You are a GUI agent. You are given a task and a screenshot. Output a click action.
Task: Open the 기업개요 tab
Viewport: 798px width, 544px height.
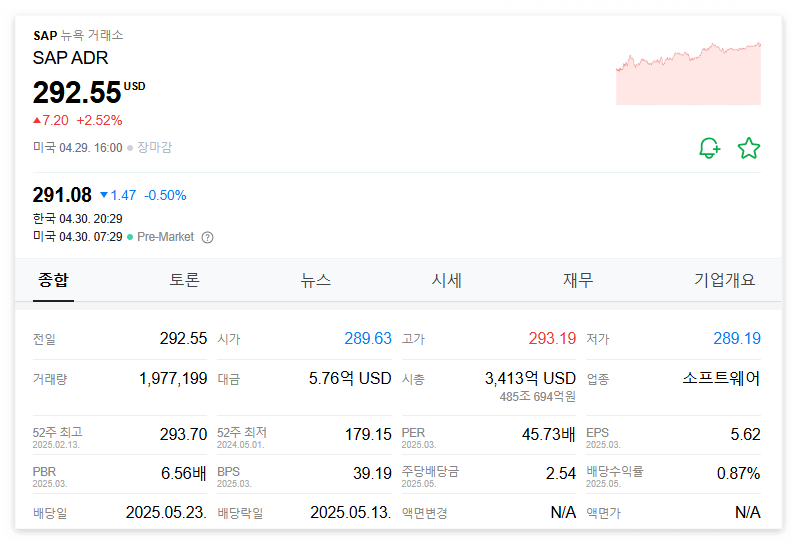coord(724,280)
